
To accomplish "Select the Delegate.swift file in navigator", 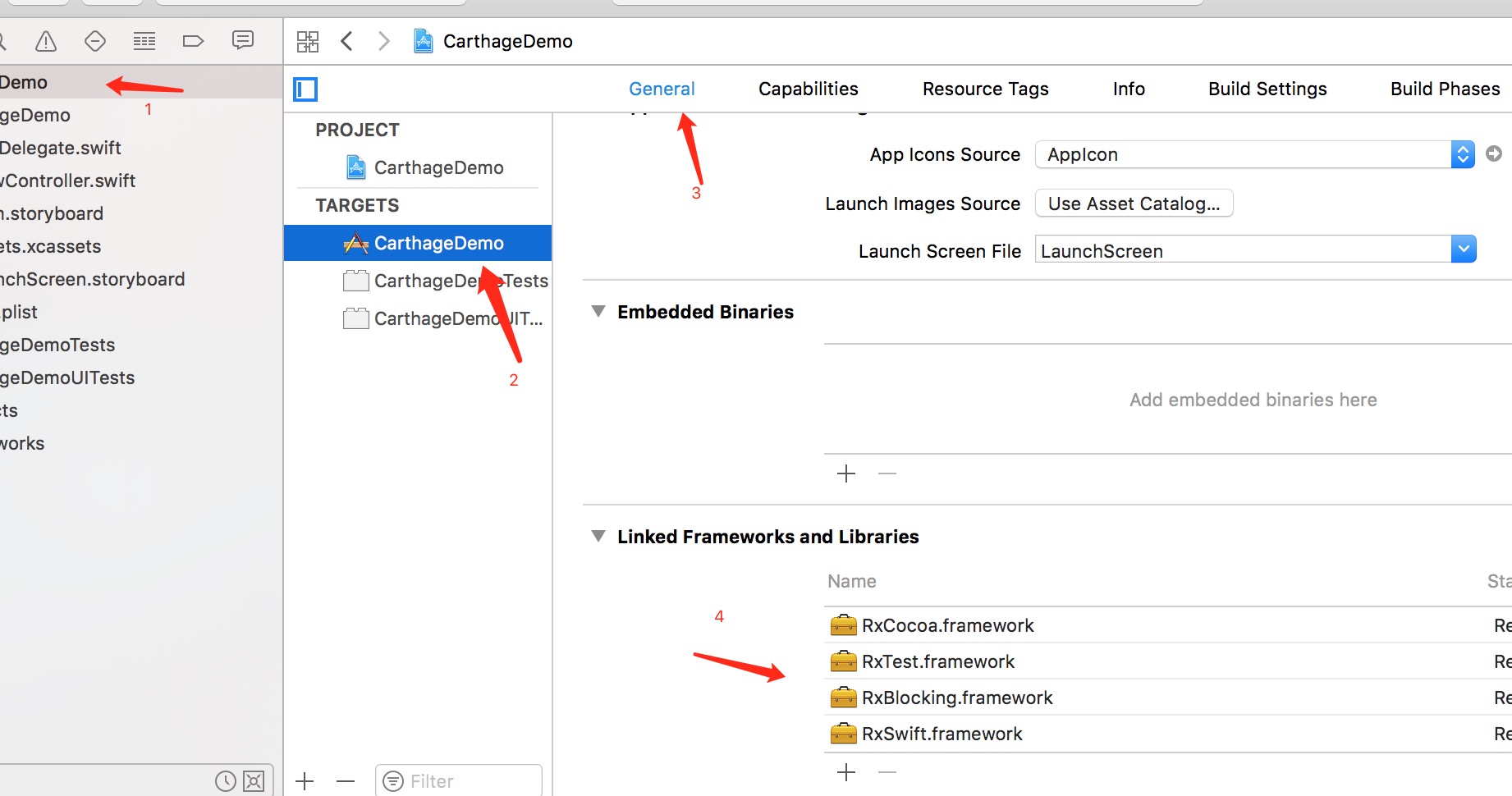I will tap(141, 148).
